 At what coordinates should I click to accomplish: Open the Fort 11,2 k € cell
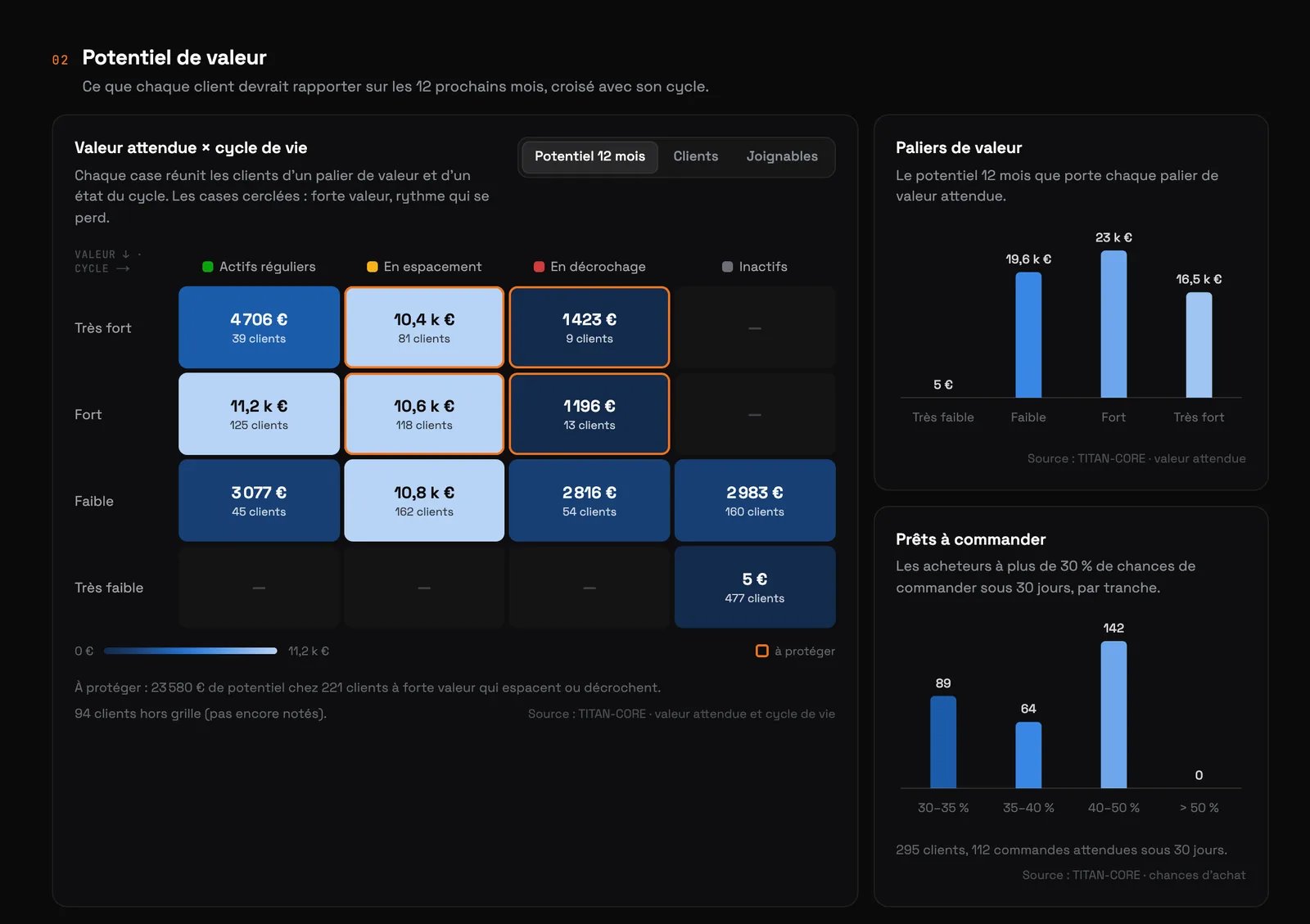point(259,414)
